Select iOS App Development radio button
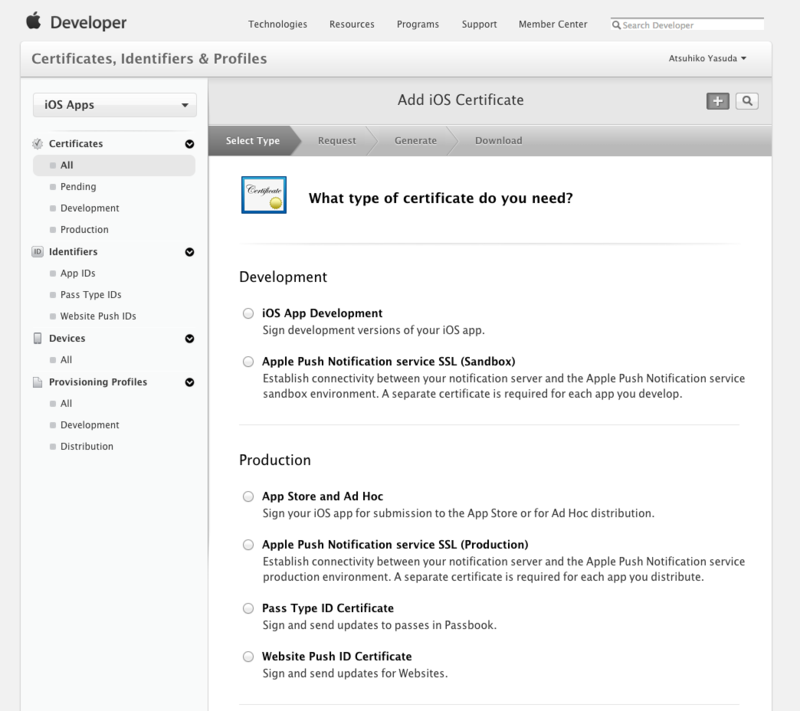 [x=248, y=313]
